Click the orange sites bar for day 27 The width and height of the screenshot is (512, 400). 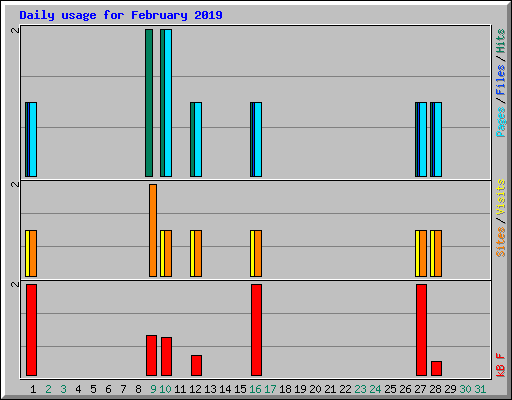(x=423, y=253)
